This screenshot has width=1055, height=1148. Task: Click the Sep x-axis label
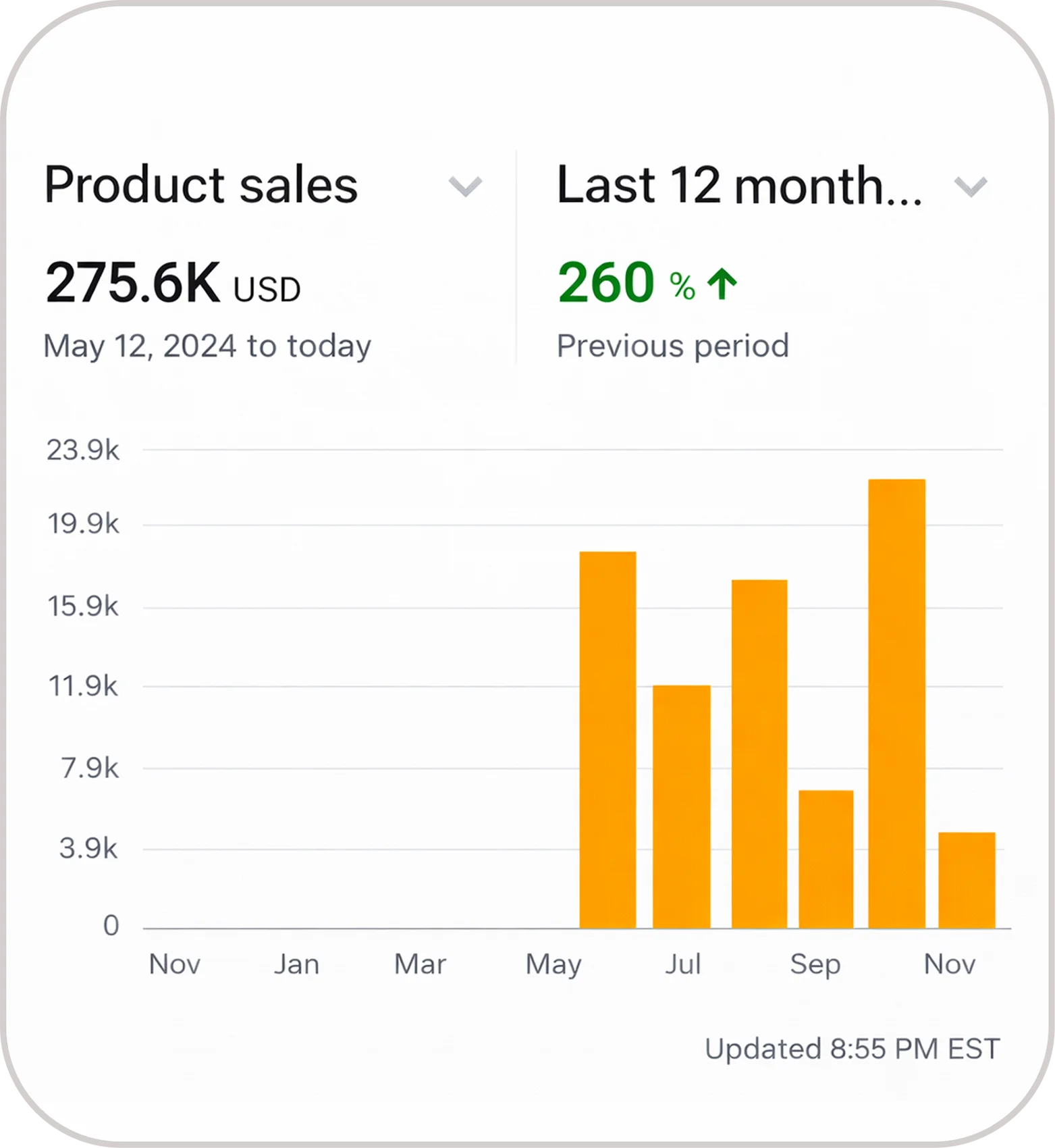tap(815, 964)
